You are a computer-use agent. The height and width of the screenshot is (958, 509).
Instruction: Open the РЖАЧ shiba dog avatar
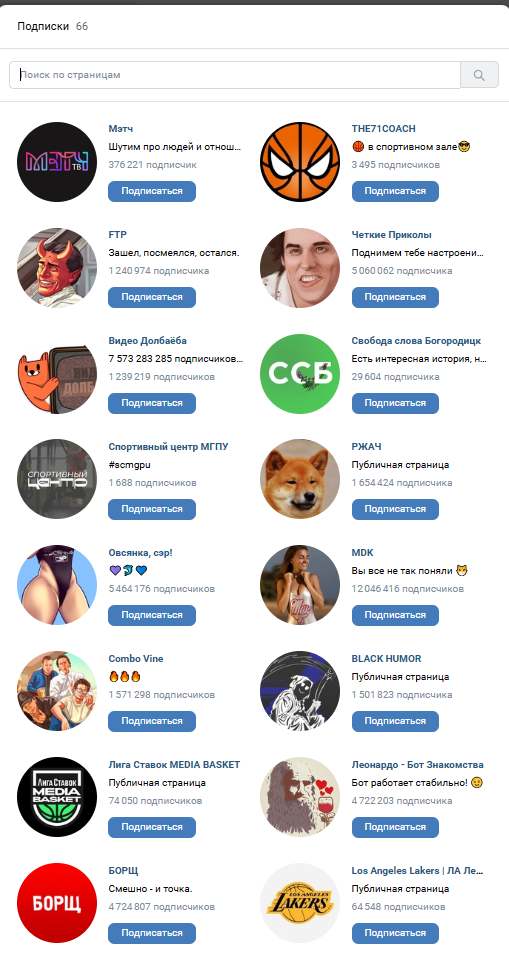(300, 480)
